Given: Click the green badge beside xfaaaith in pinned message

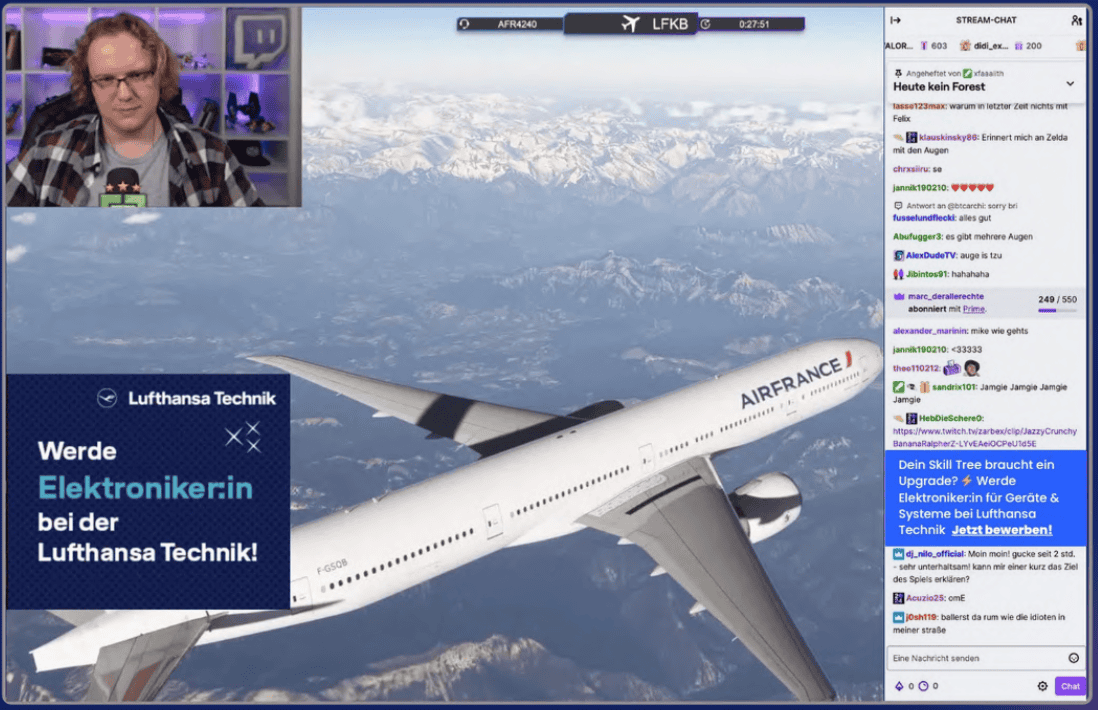Looking at the screenshot, I should point(967,73).
